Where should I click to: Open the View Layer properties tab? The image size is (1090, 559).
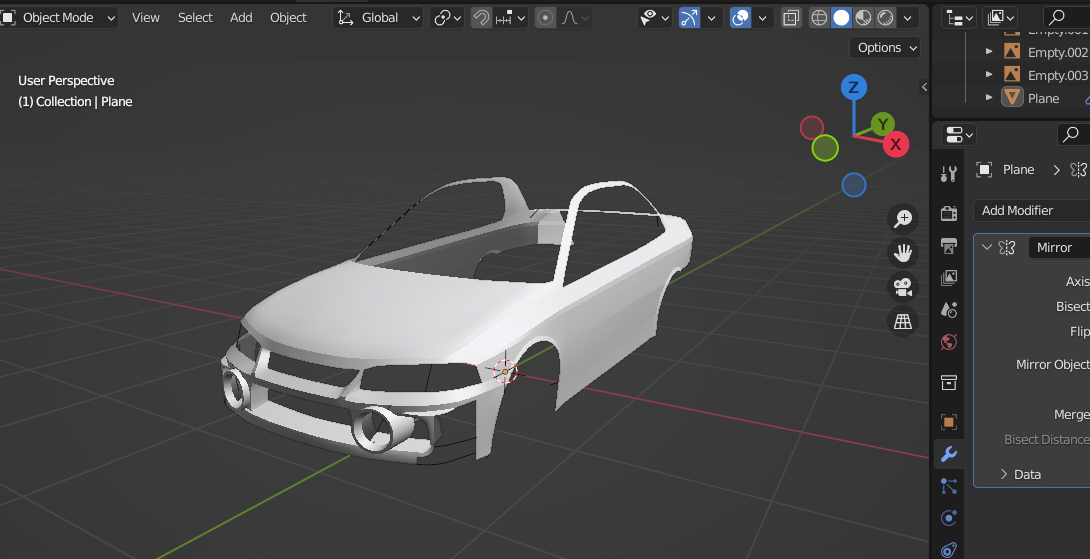coord(949,278)
